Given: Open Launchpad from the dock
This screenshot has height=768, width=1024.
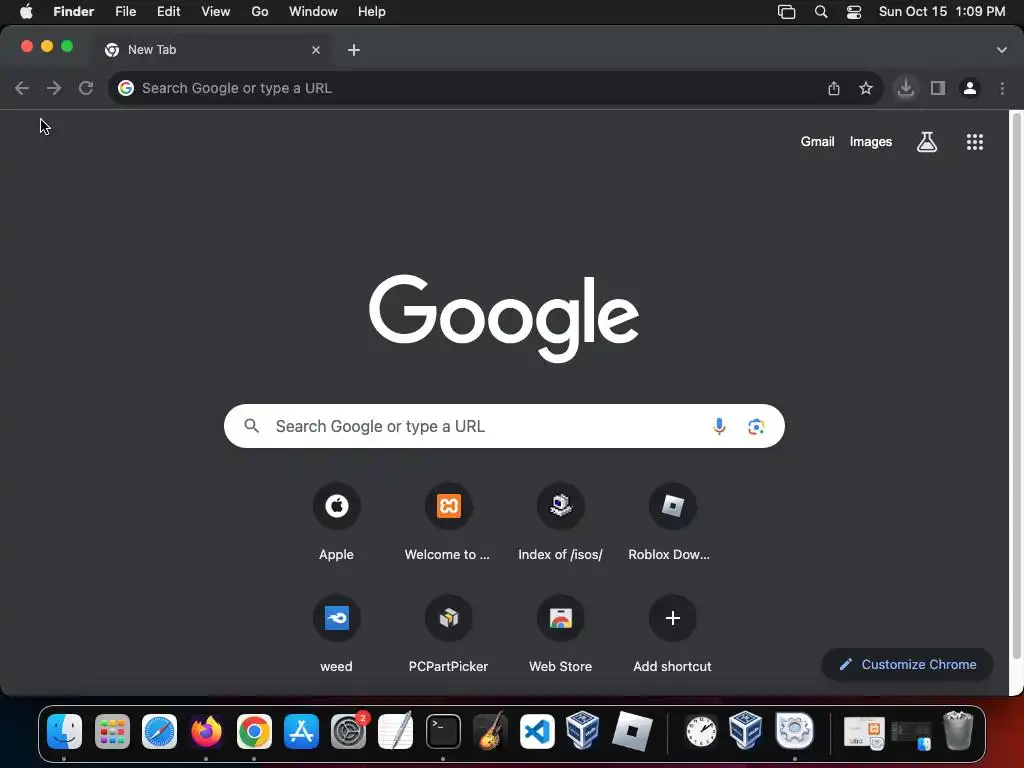Looking at the screenshot, I should 112,731.
